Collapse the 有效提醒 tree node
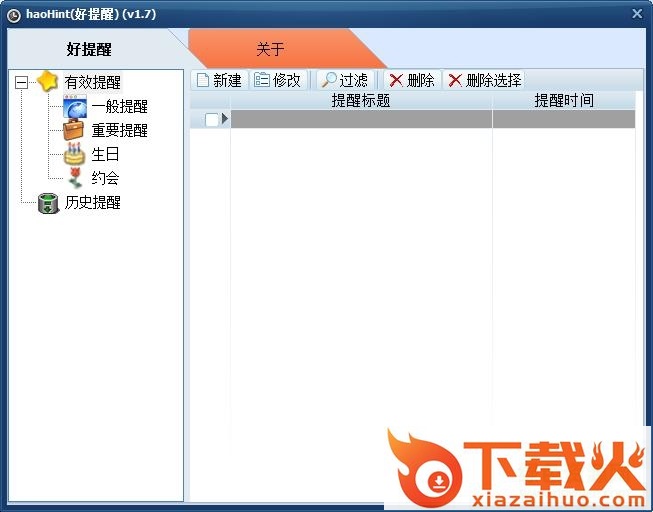The width and height of the screenshot is (653, 512). click(21, 82)
